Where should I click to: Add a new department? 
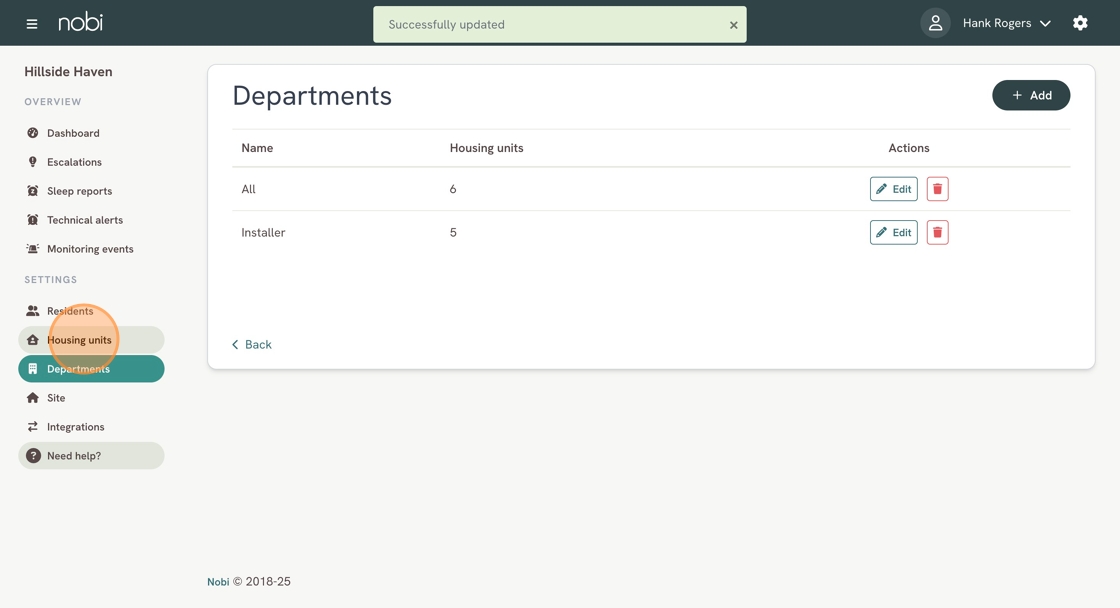point(1030,95)
